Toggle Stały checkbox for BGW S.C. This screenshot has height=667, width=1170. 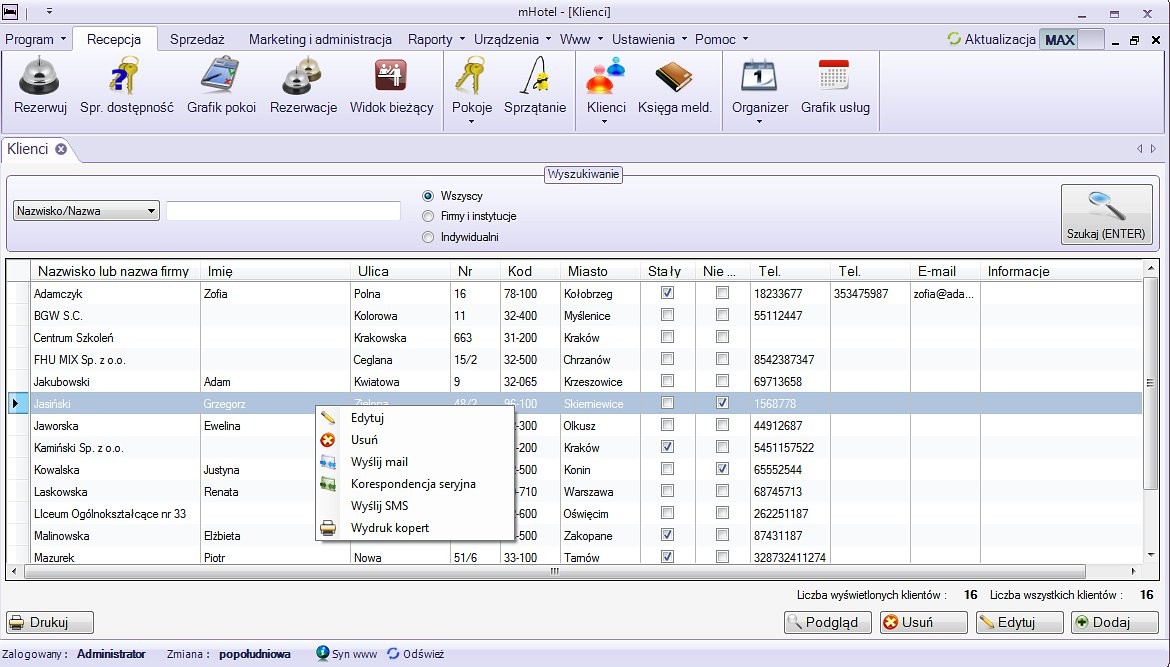pyautogui.click(x=668, y=315)
